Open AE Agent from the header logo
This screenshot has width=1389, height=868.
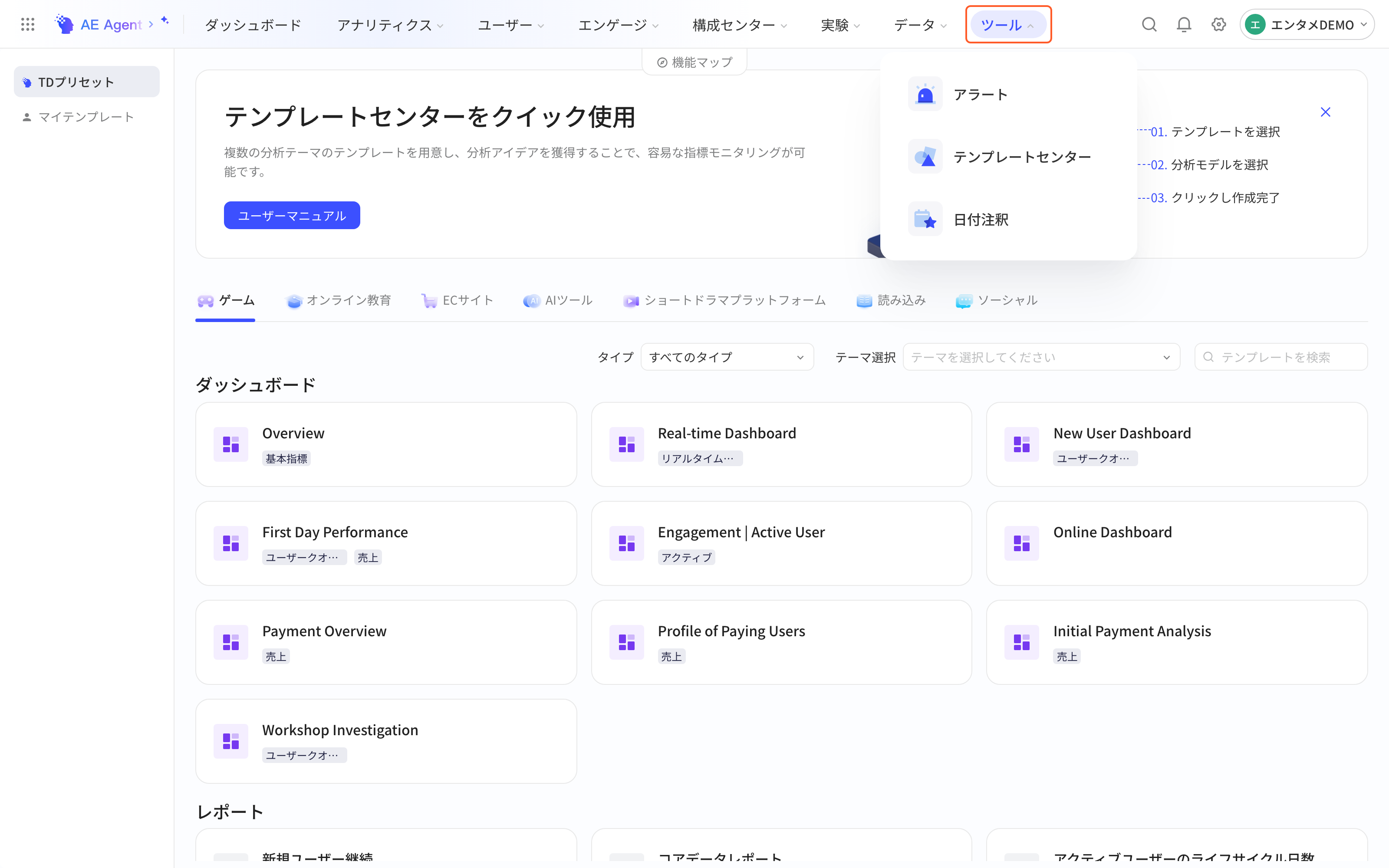pyautogui.click(x=105, y=24)
